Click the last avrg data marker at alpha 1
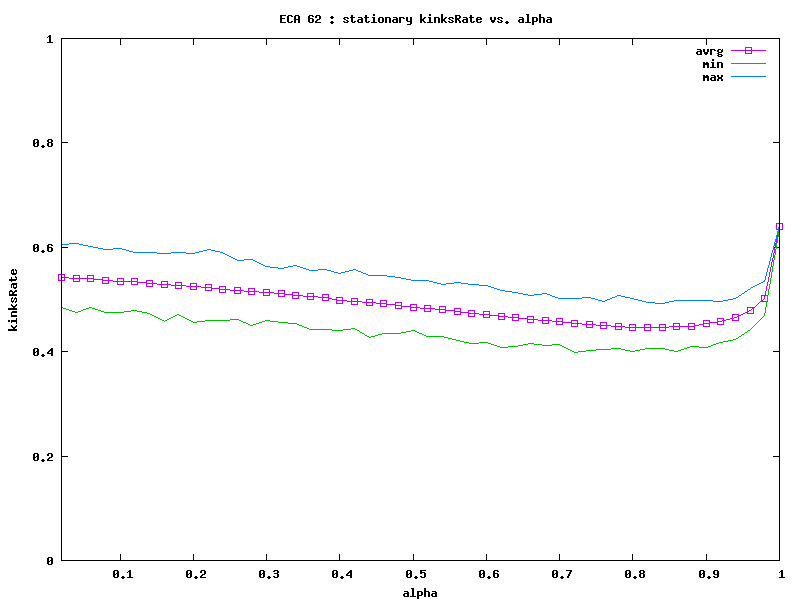 point(779,227)
